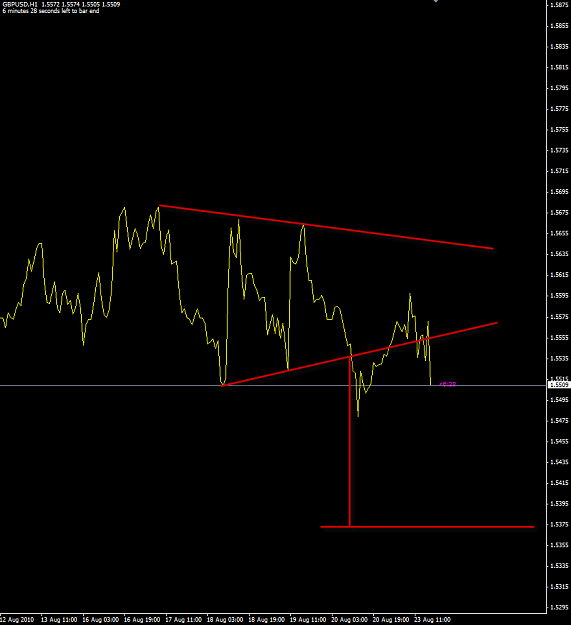571x625 pixels.
Task: Click the '16 Aug 03:00' time axis label
Action: 100,620
